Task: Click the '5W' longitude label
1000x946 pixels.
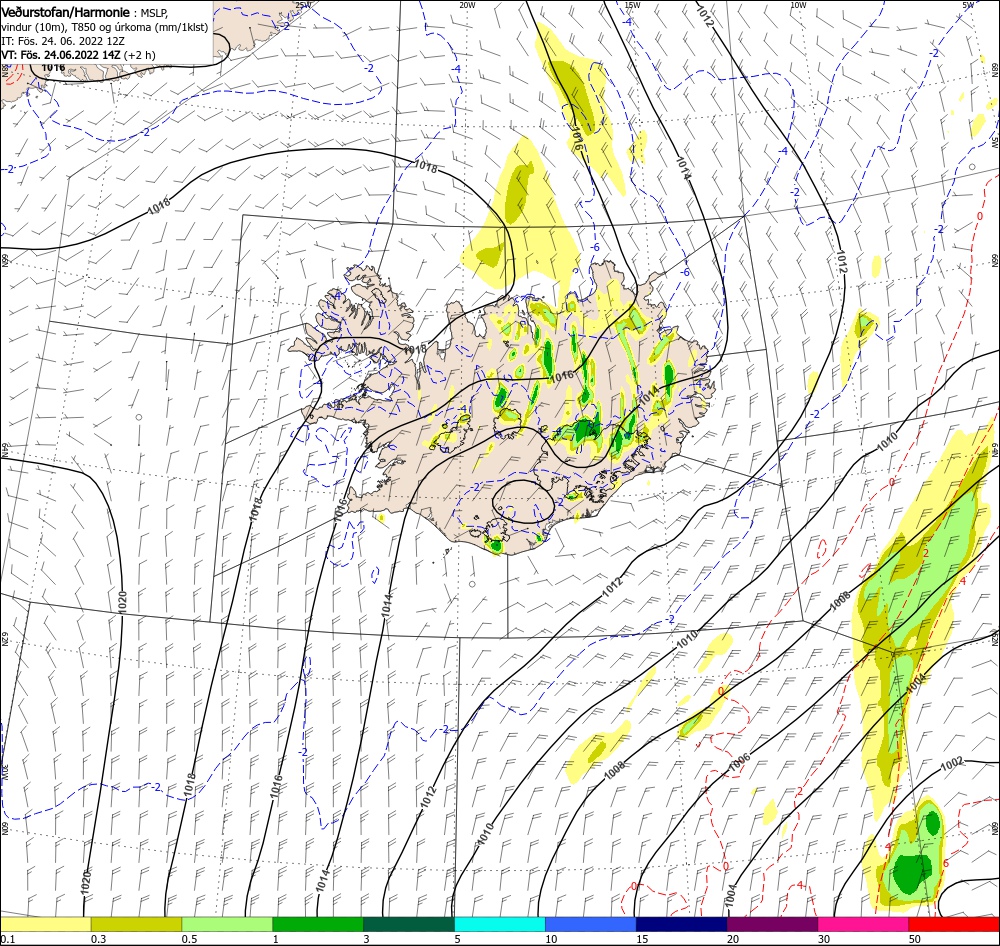Action: pyautogui.click(x=967, y=5)
